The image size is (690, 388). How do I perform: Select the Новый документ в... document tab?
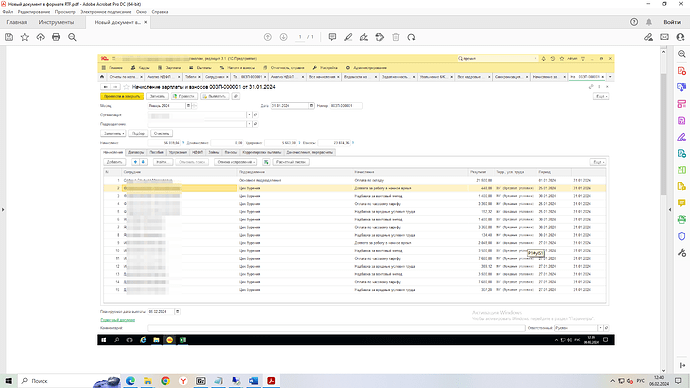[117, 22]
